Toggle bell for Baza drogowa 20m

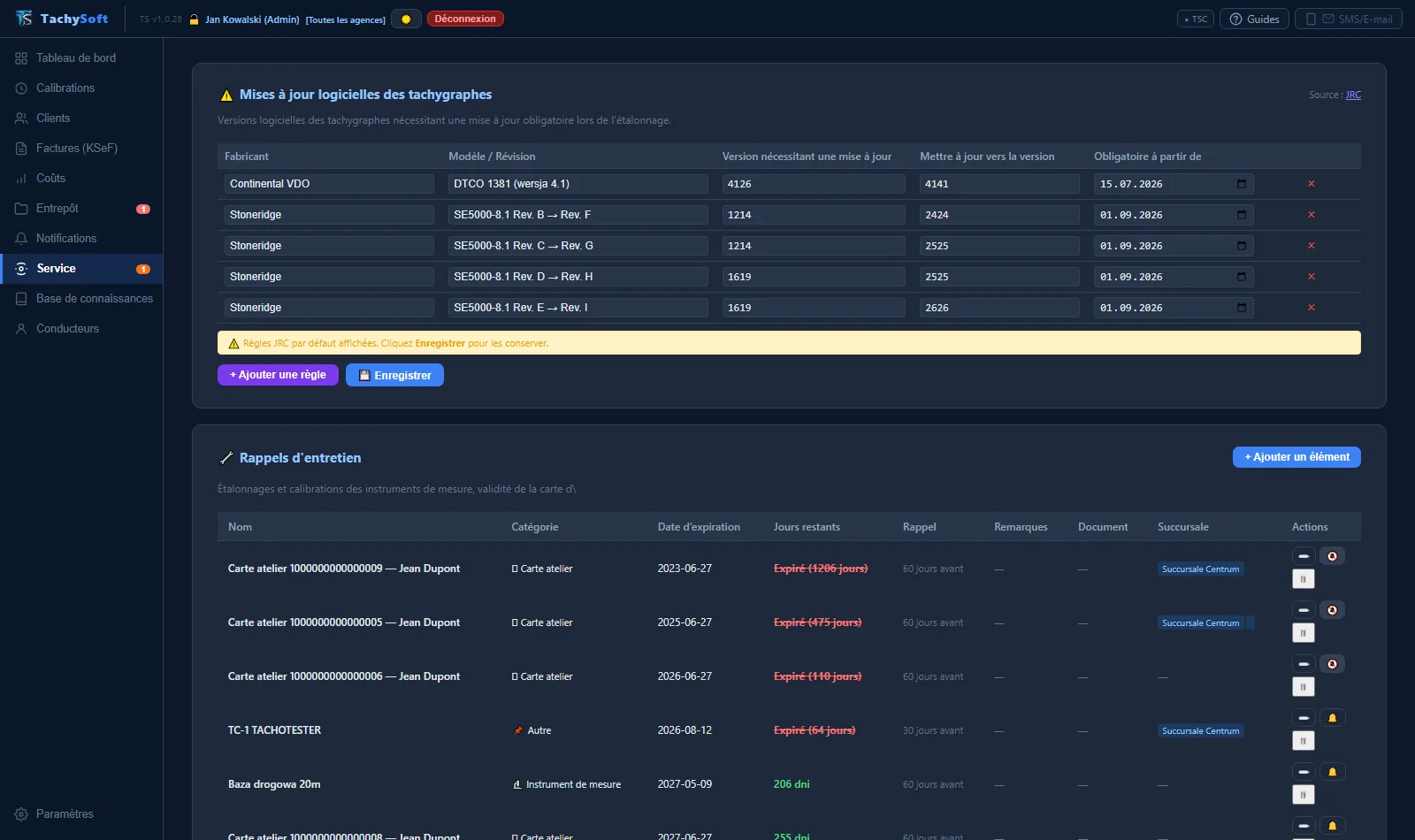(x=1332, y=772)
